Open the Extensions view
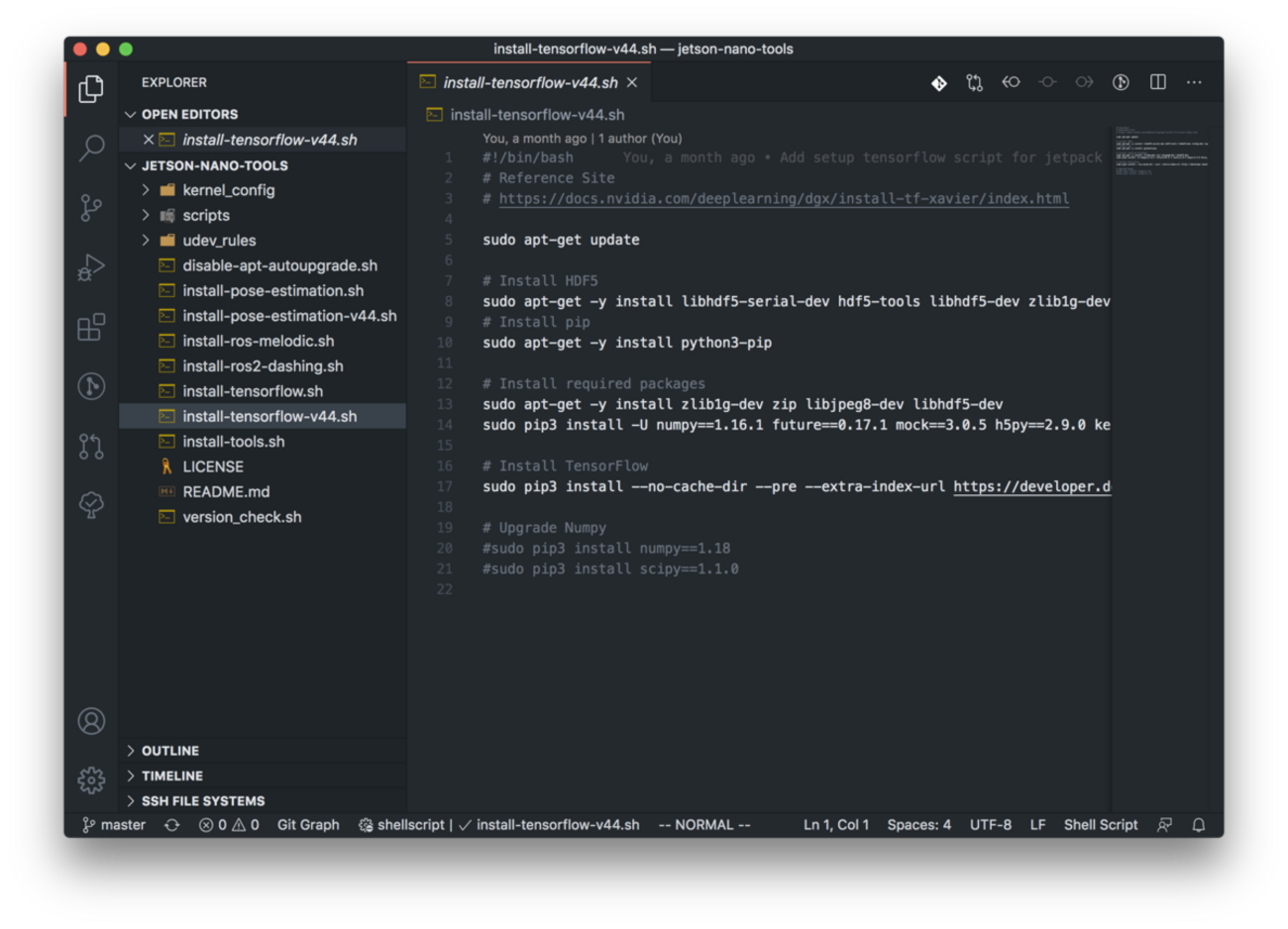1288x929 pixels. 91,327
